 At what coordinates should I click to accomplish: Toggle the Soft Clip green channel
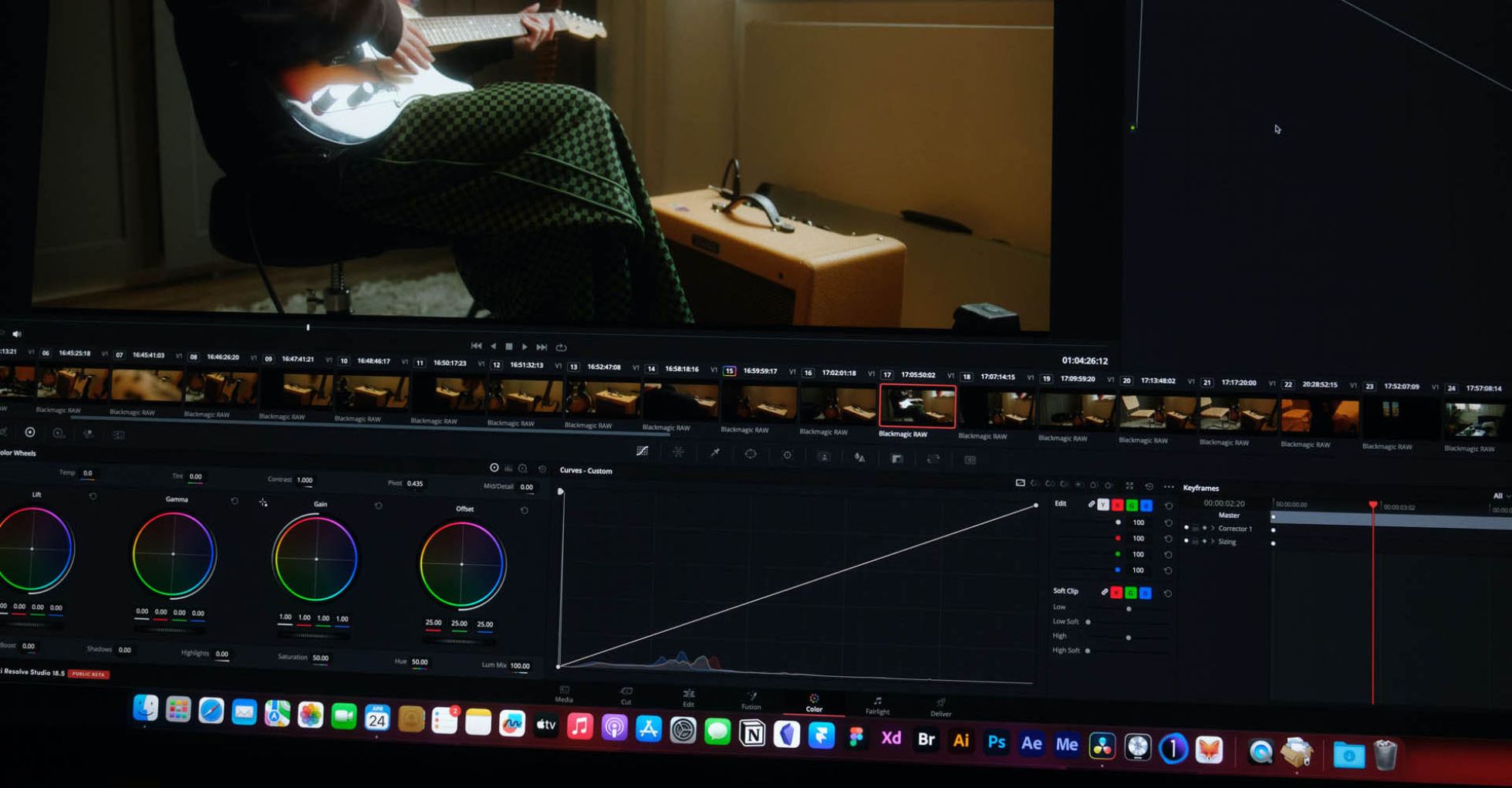coord(1131,593)
